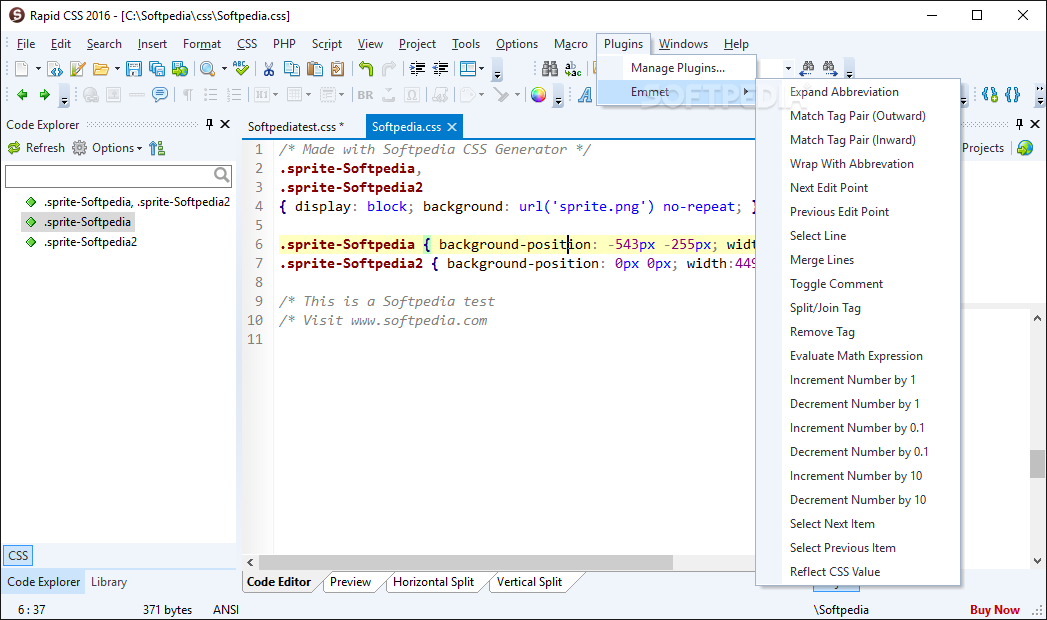Viewport: 1047px width, 620px height.
Task: Open the New file dropdown arrow
Action: 38,69
